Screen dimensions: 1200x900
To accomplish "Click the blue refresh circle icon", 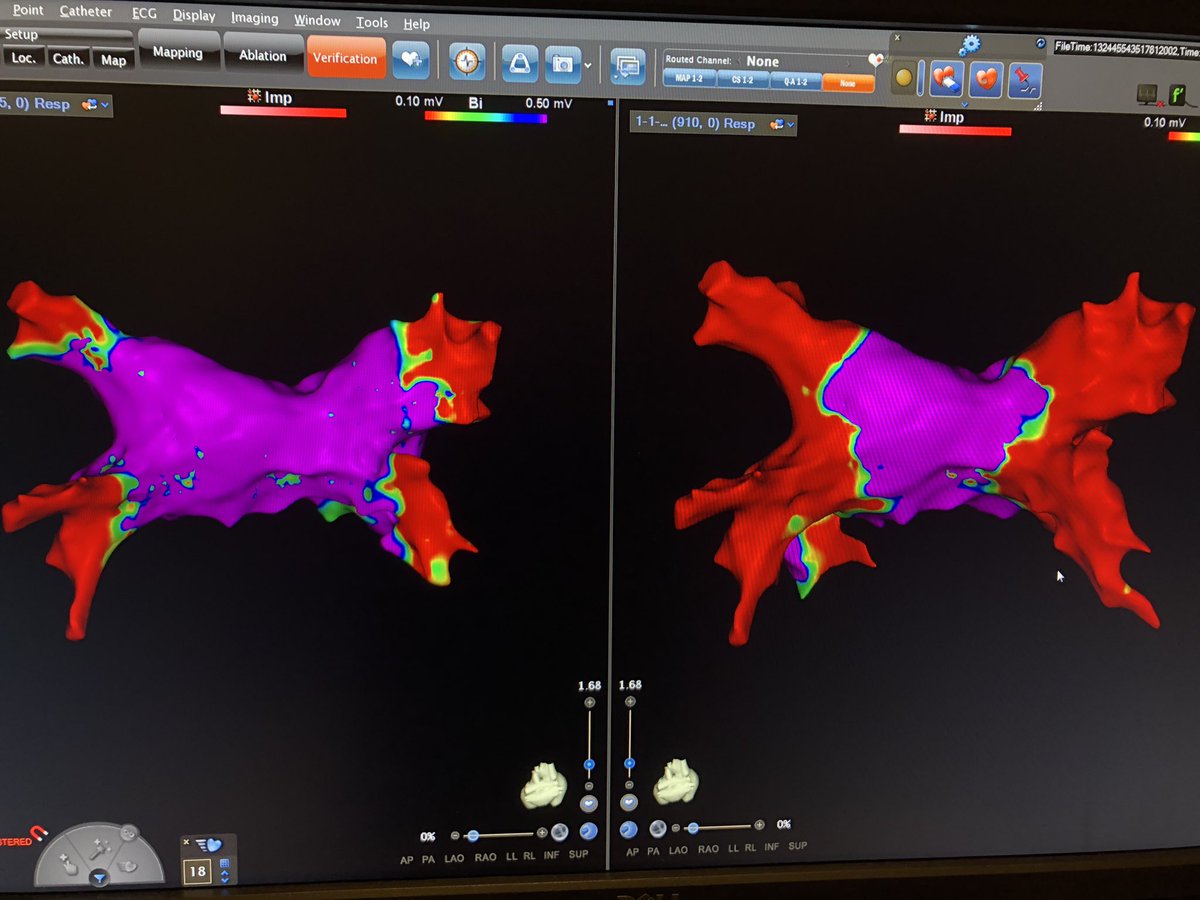I will (1040, 43).
